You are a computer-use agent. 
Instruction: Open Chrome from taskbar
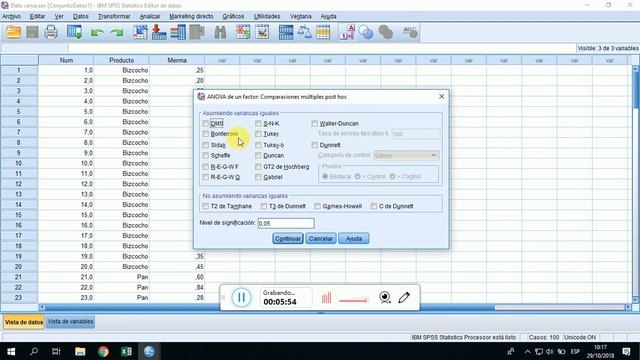pyautogui.click(x=103, y=351)
